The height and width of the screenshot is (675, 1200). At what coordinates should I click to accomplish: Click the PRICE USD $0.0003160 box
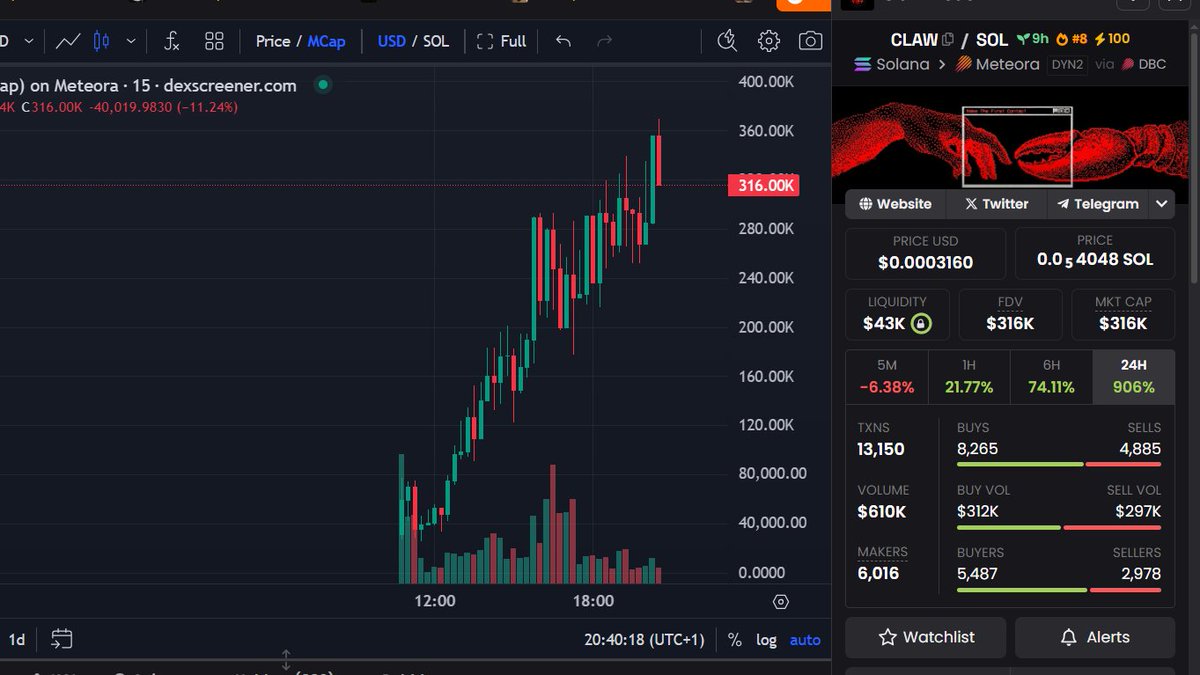tap(925, 253)
